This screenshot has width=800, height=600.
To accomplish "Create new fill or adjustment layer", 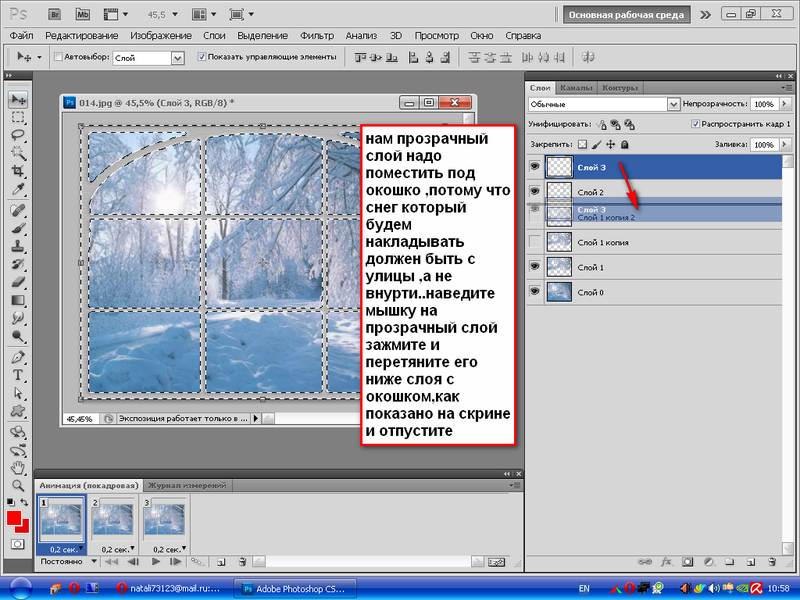I will click(709, 562).
